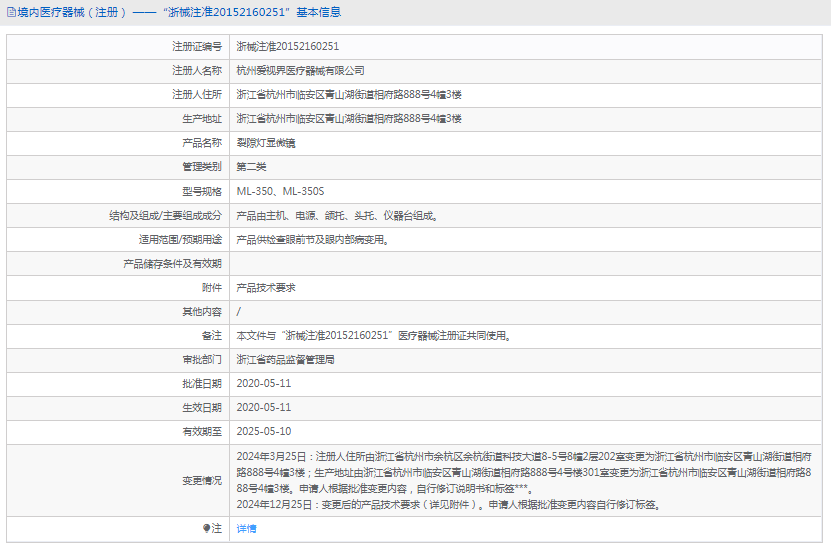The height and width of the screenshot is (548, 831).
Task: Open the 详情 link in the 注 row
Action: pyautogui.click(x=246, y=528)
